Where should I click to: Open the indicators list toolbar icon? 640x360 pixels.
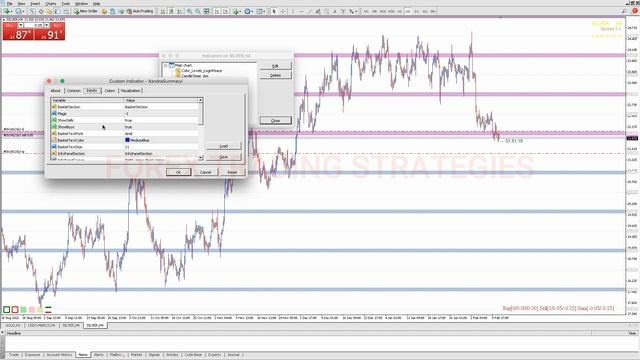click(x=236, y=11)
